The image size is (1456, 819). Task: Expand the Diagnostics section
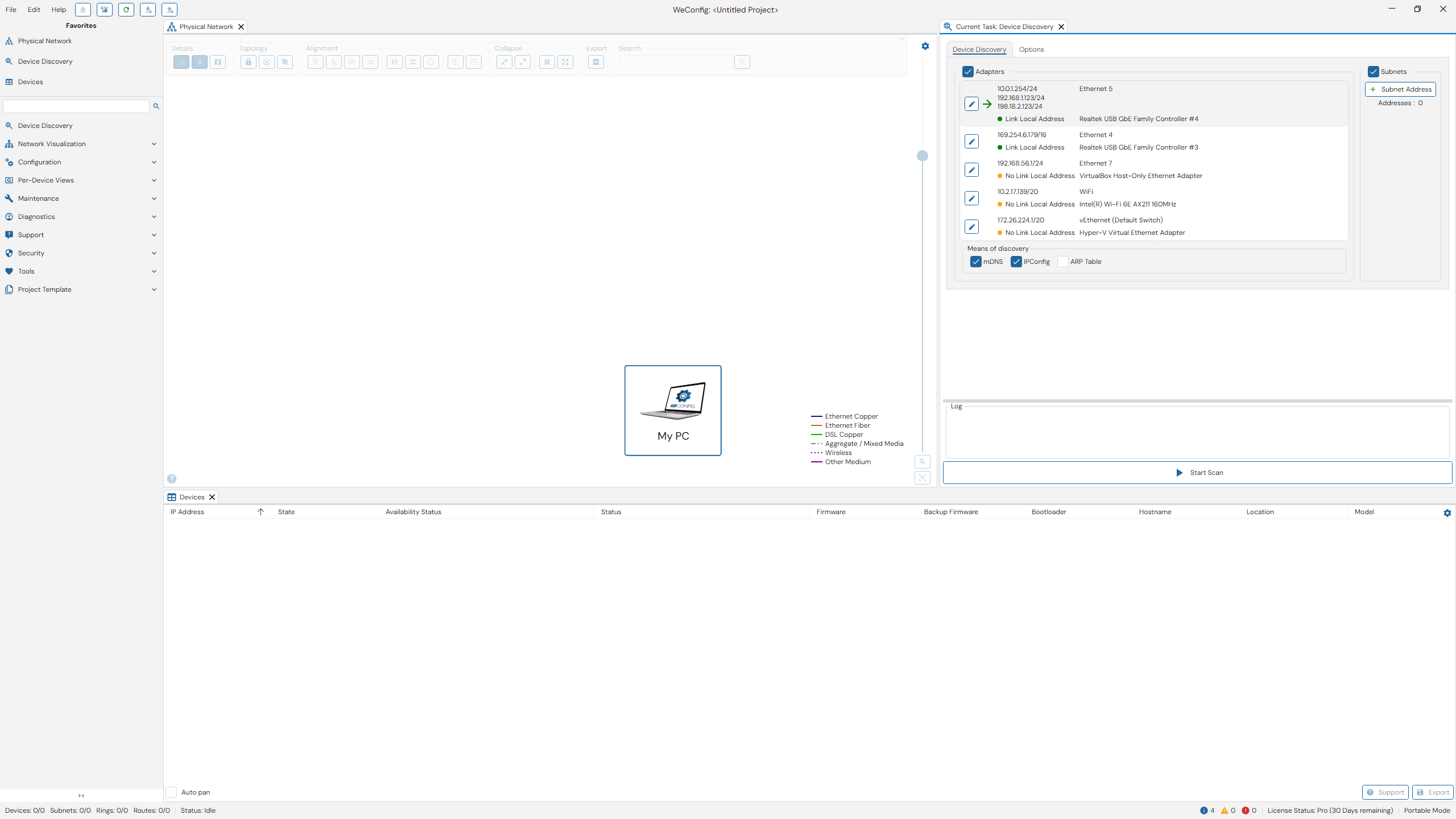(81, 217)
